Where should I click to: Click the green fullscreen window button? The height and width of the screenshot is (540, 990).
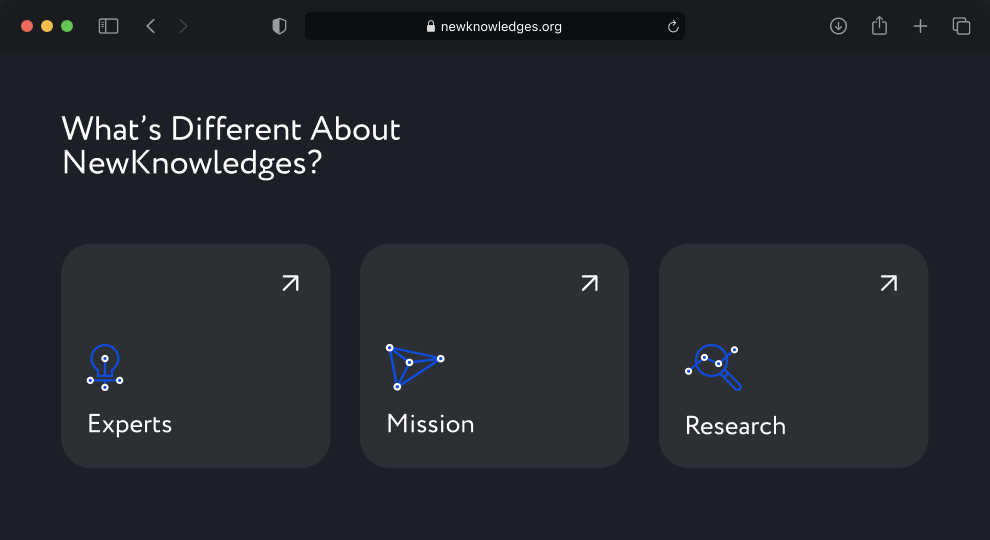point(67,26)
